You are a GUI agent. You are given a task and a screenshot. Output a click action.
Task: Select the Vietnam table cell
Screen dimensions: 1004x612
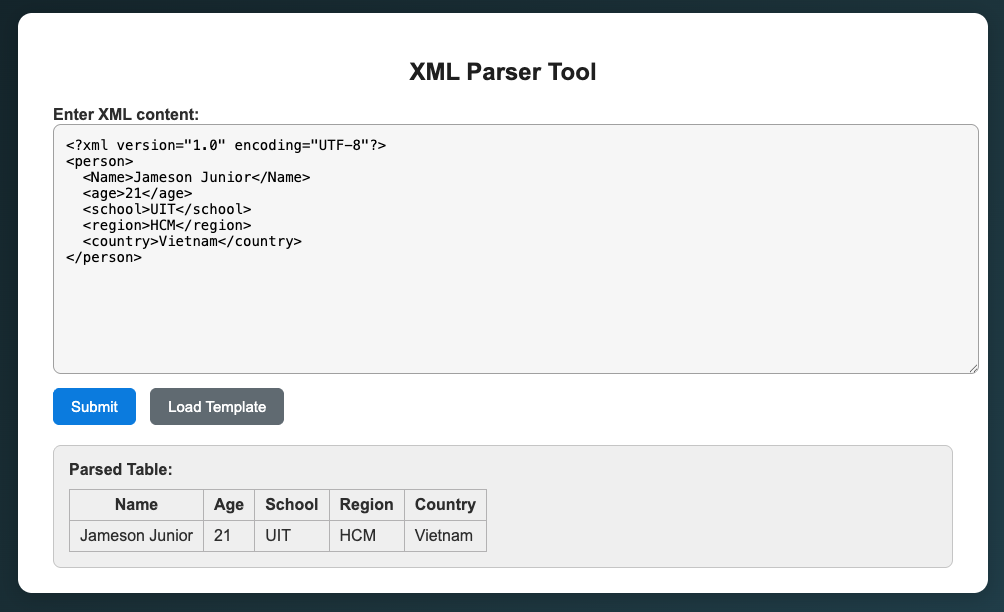pos(444,536)
